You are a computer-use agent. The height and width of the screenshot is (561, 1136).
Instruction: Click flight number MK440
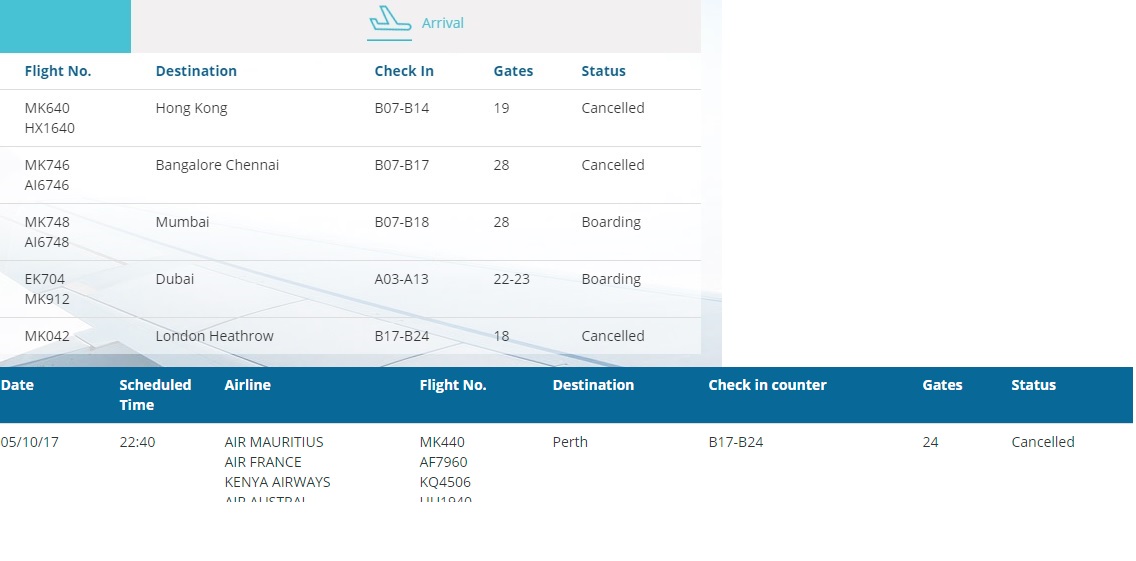click(442, 442)
